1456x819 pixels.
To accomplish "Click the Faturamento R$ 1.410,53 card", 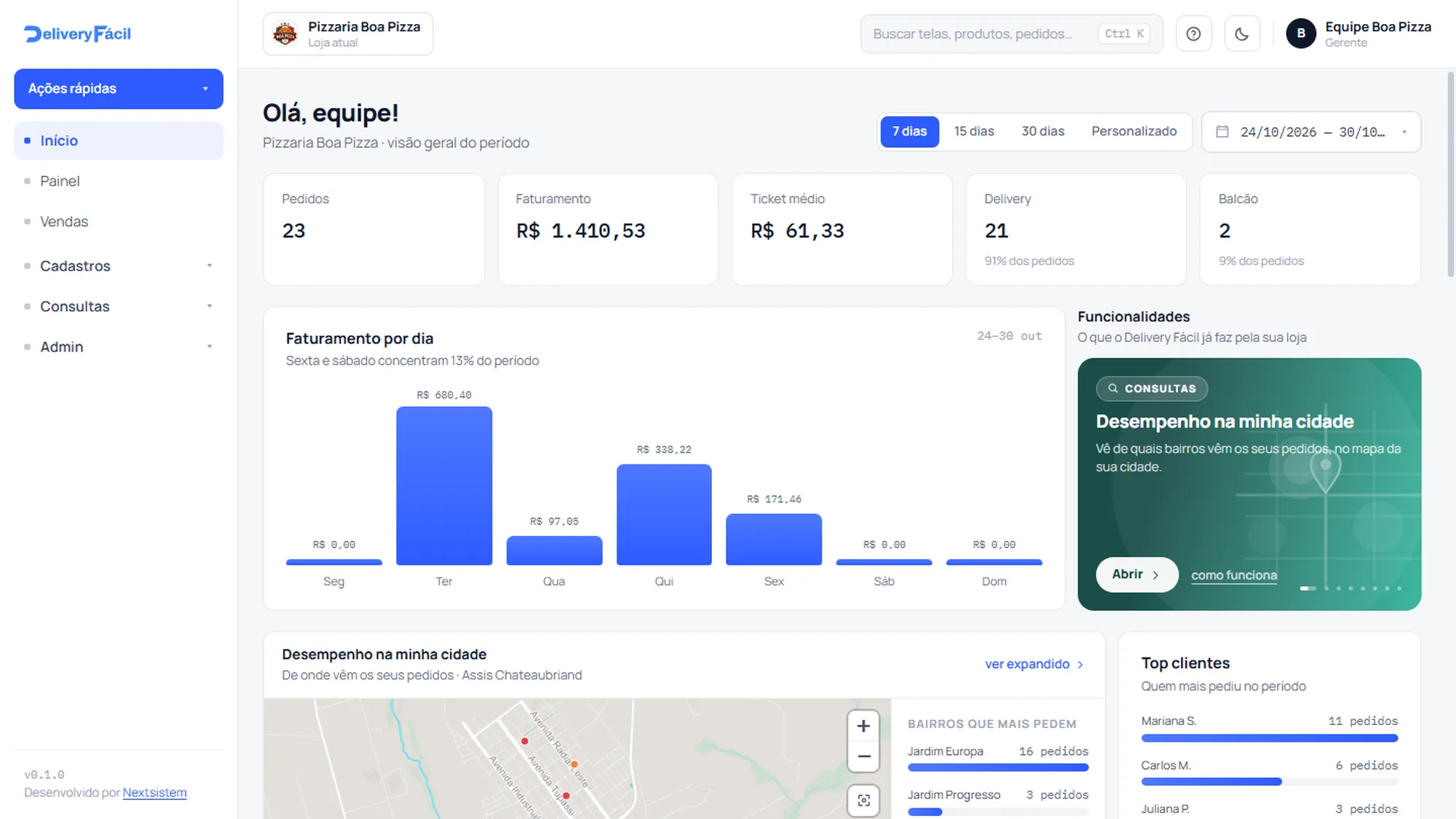I will 608,229.
